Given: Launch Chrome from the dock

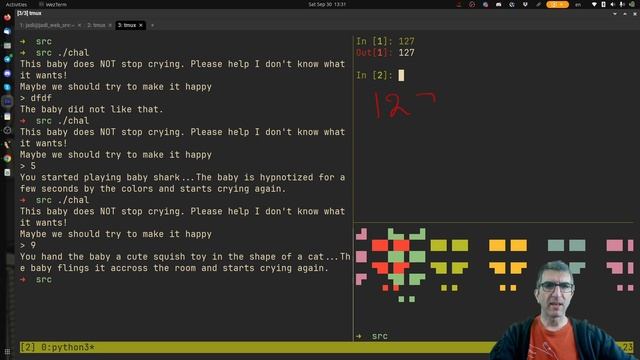Looking at the screenshot, I should (7, 158).
